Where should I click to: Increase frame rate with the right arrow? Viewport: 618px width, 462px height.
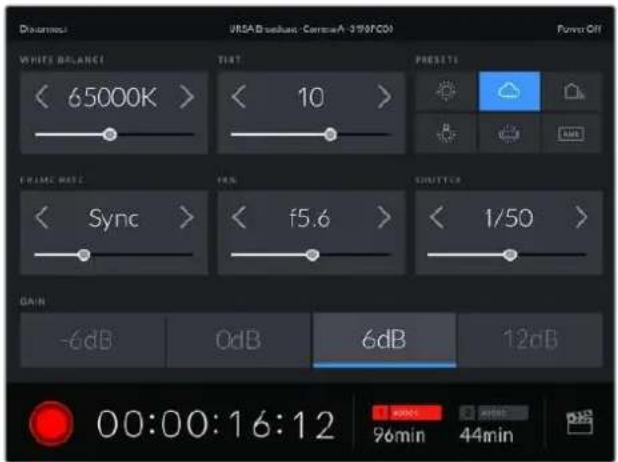pos(187,217)
